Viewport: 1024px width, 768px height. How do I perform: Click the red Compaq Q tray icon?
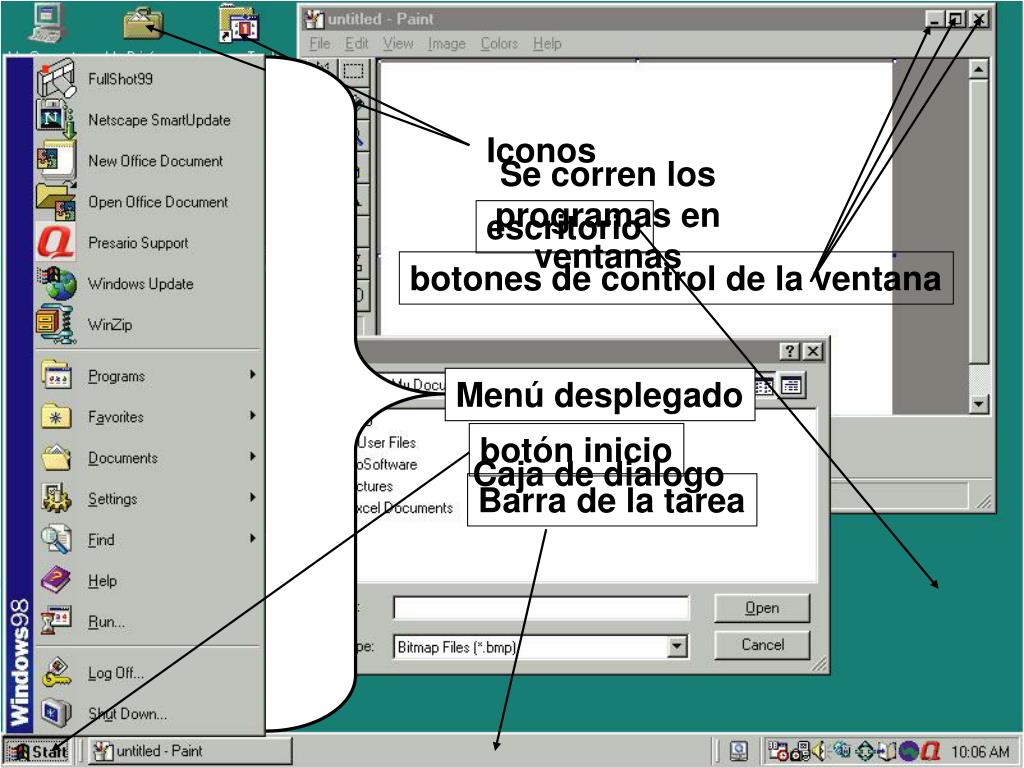pos(931,752)
